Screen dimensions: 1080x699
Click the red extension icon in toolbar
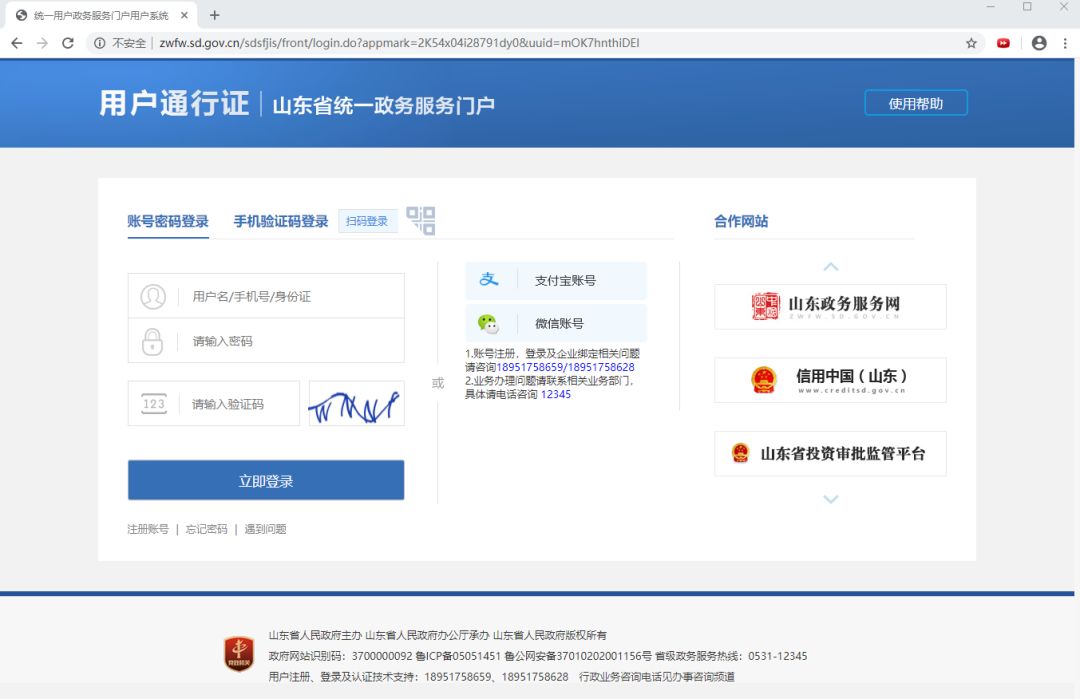[x=1003, y=43]
